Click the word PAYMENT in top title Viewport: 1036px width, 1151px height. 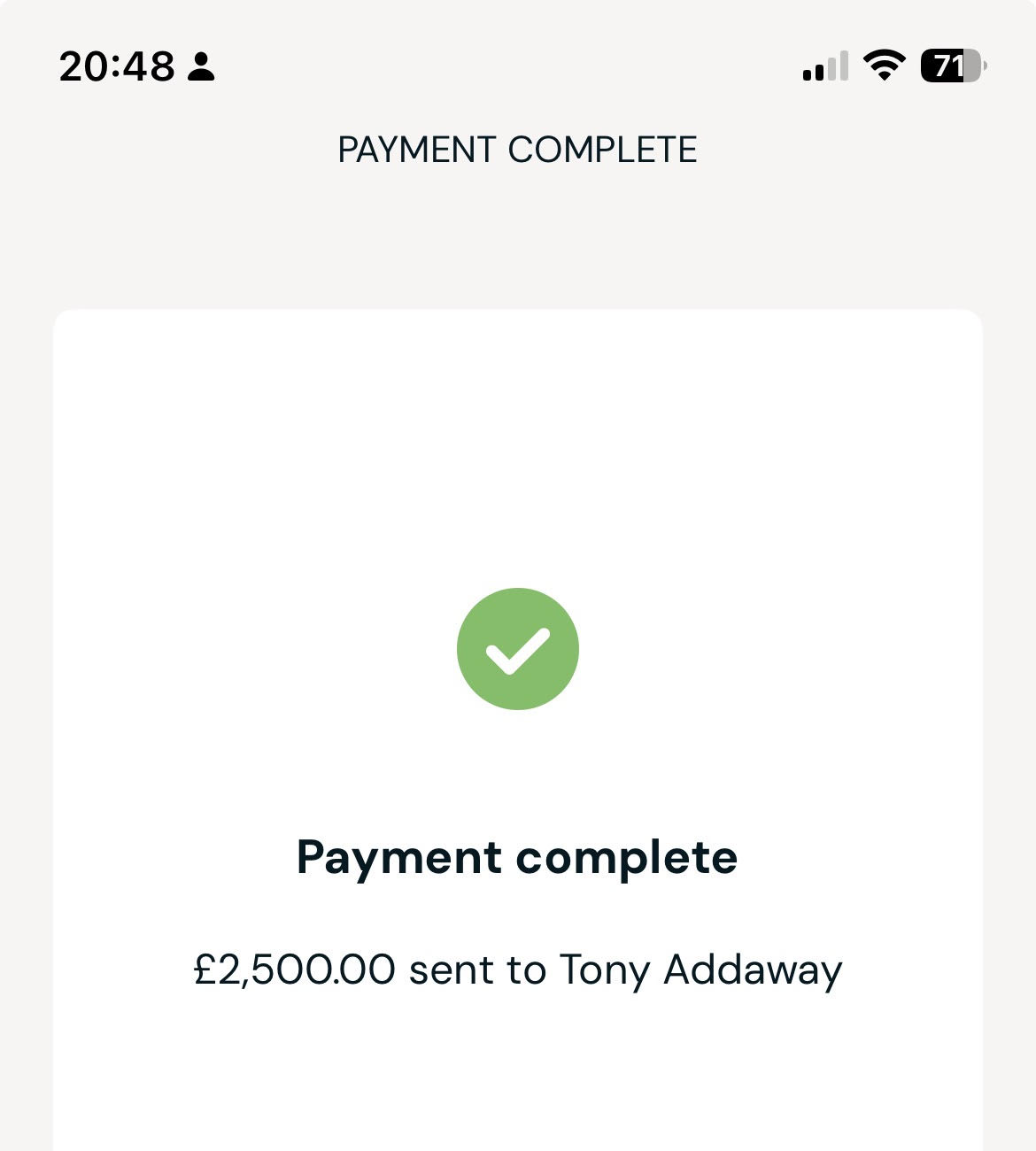(x=416, y=150)
